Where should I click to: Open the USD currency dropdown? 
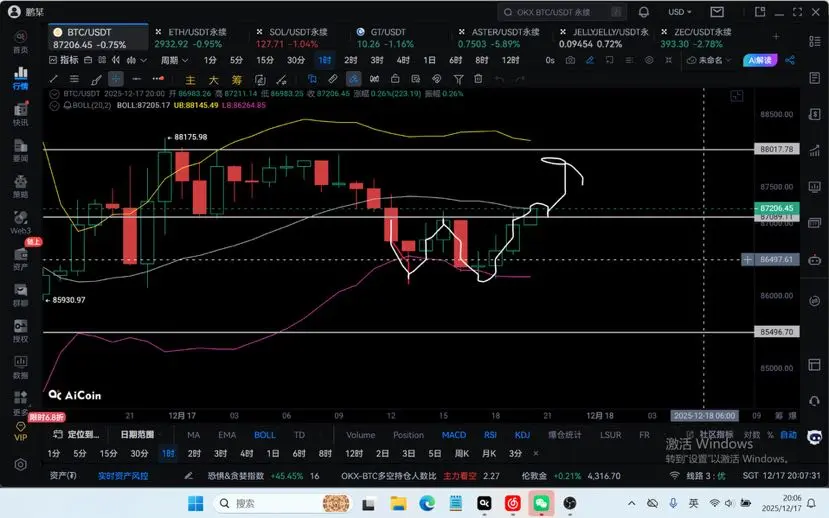pyautogui.click(x=679, y=12)
